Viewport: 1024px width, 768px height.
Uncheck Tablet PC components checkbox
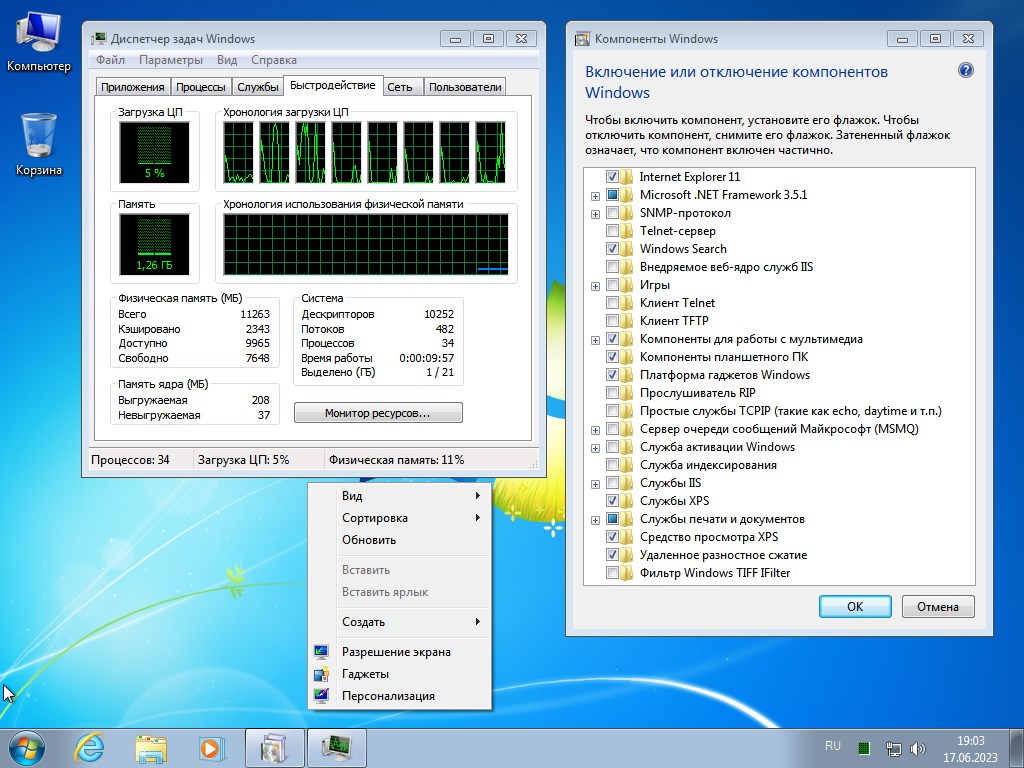point(612,357)
